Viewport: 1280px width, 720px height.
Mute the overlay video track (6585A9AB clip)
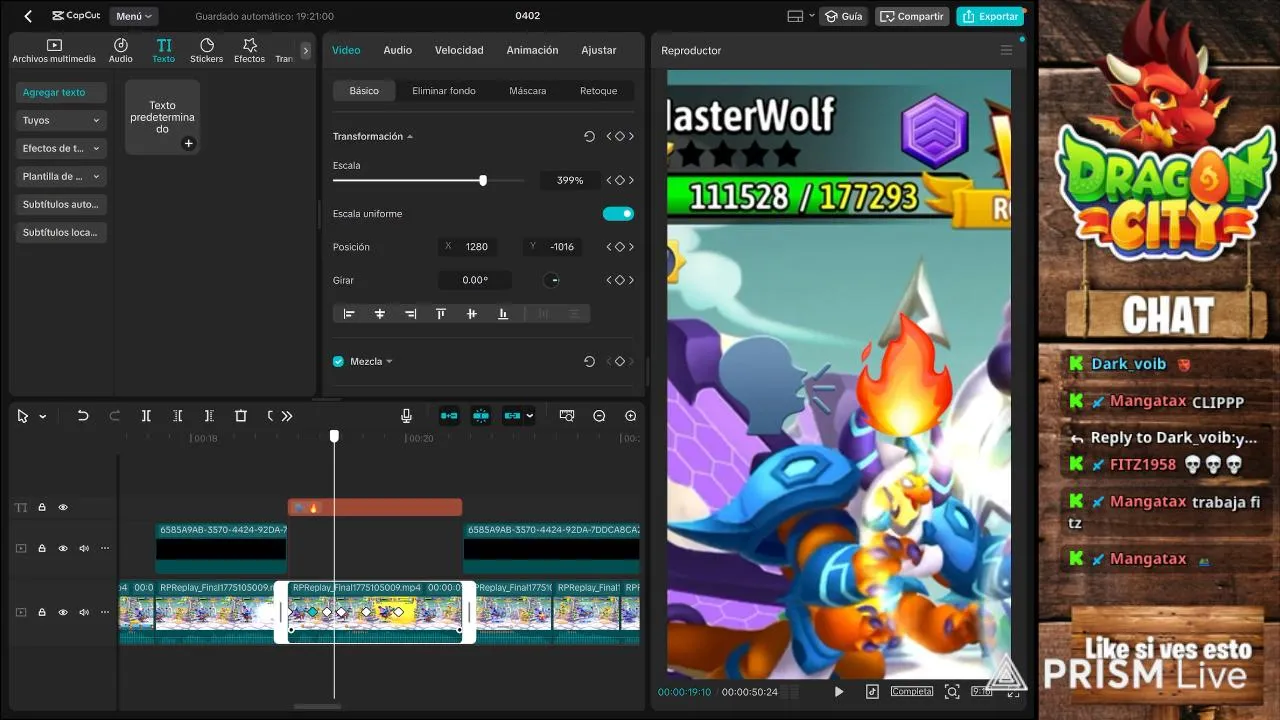click(x=84, y=548)
